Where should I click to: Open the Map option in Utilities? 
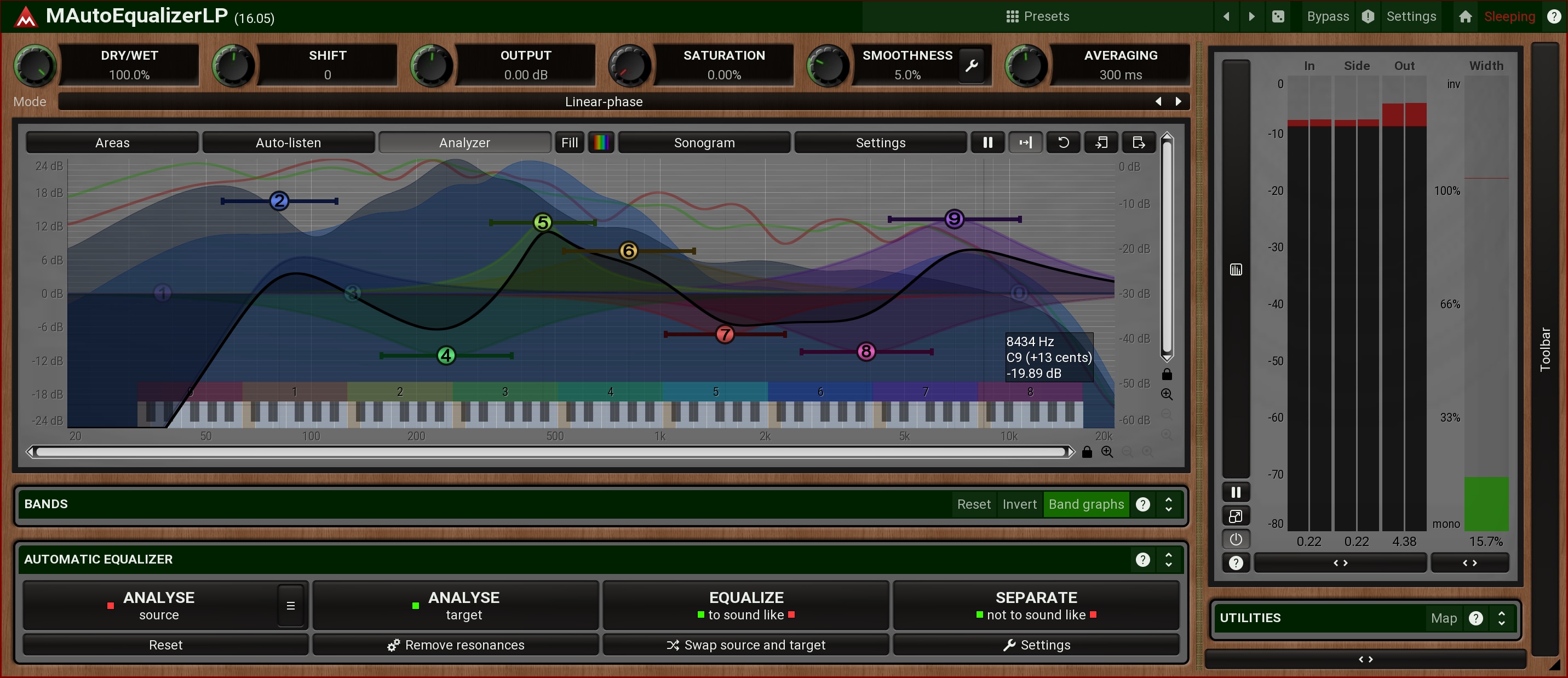tap(1443, 618)
